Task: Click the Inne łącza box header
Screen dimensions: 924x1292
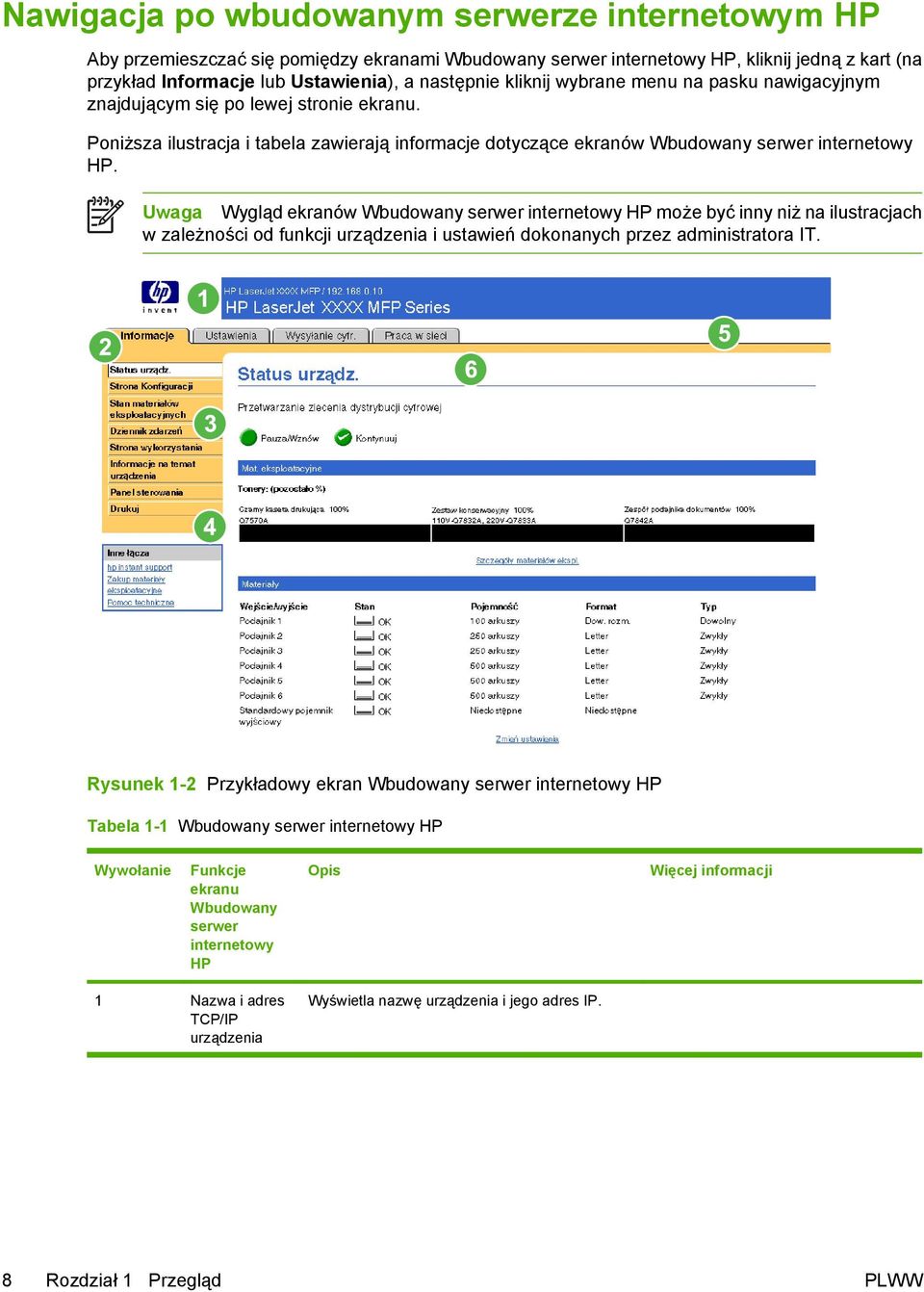Action: [163, 553]
